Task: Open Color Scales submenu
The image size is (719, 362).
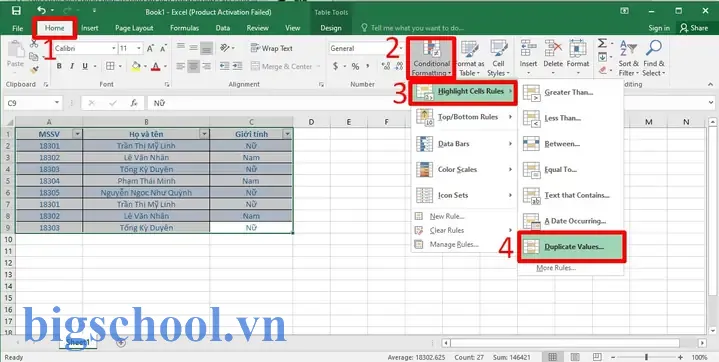Action: 464,169
